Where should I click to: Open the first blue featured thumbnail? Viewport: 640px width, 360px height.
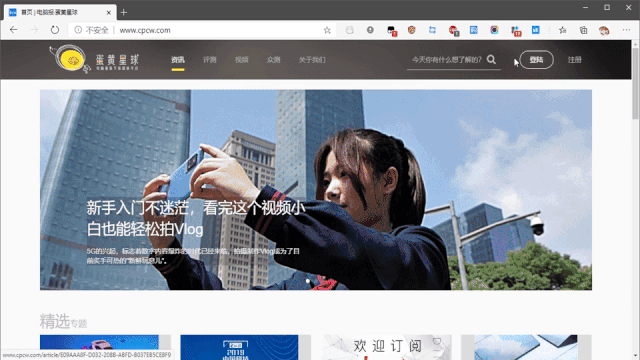point(99,347)
